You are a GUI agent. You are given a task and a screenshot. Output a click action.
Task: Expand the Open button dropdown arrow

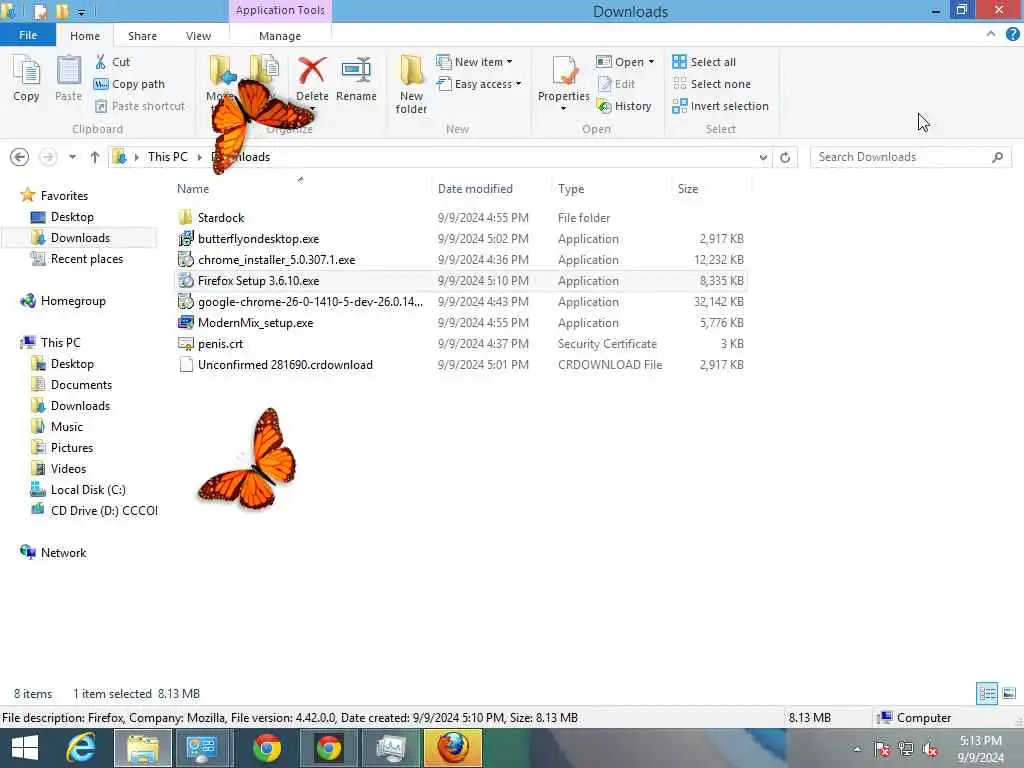651,62
